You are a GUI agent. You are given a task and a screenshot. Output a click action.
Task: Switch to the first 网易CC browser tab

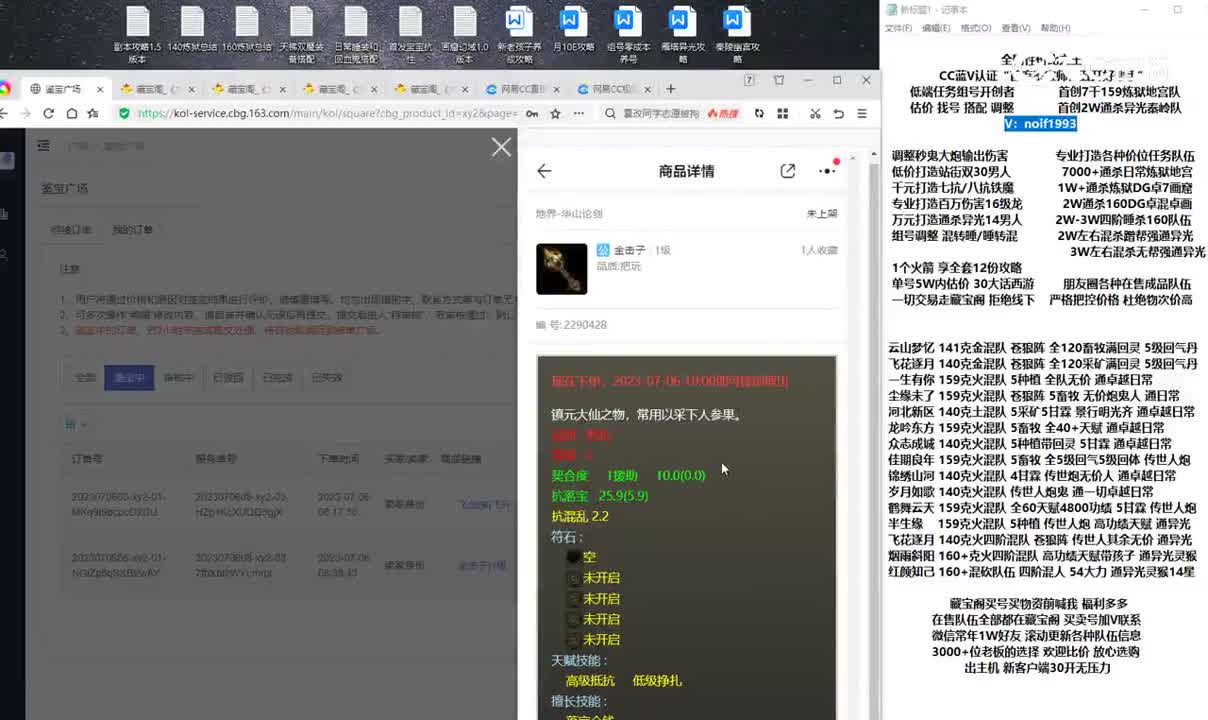point(521,89)
